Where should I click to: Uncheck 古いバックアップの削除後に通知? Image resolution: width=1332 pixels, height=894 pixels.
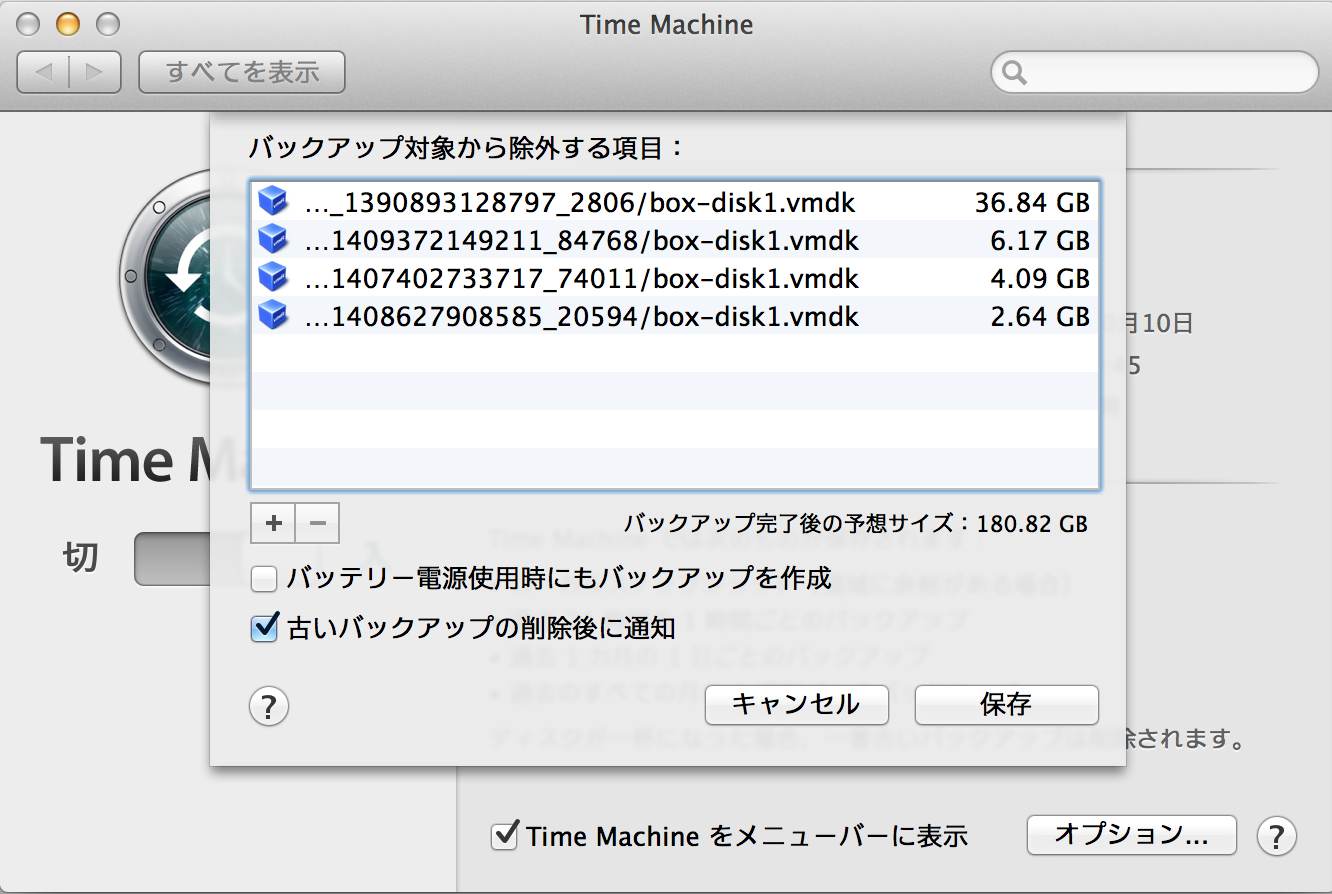pyautogui.click(x=263, y=628)
